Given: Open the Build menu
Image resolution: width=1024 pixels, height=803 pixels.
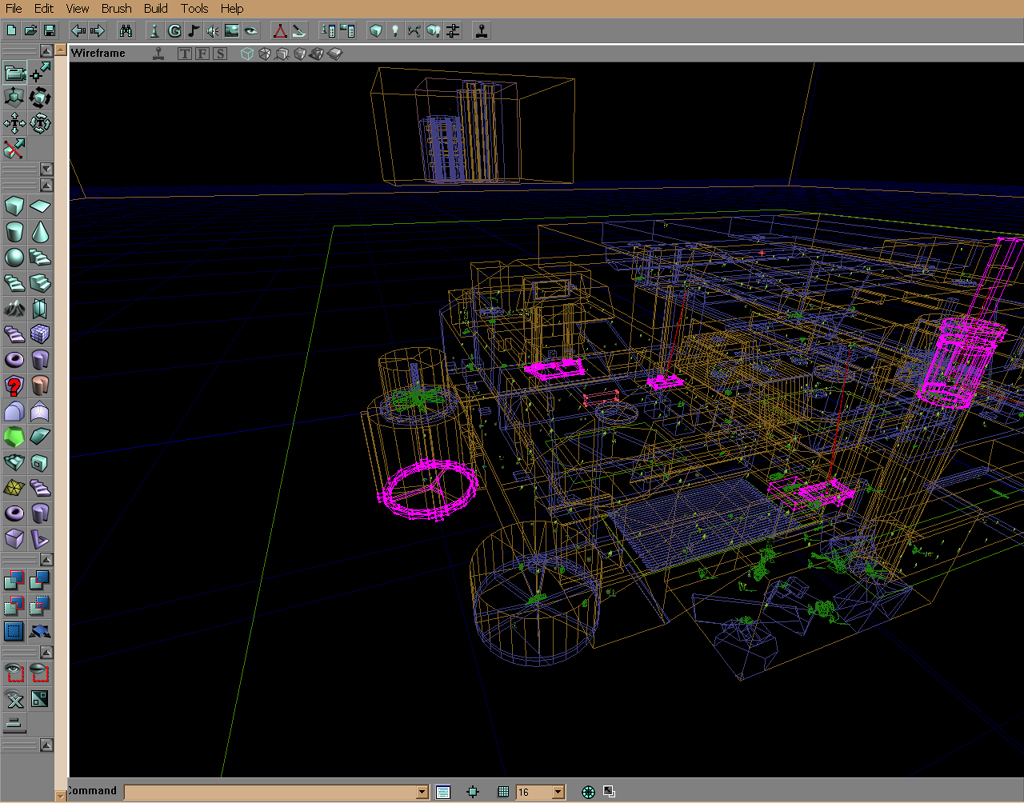Looking at the screenshot, I should 155,8.
